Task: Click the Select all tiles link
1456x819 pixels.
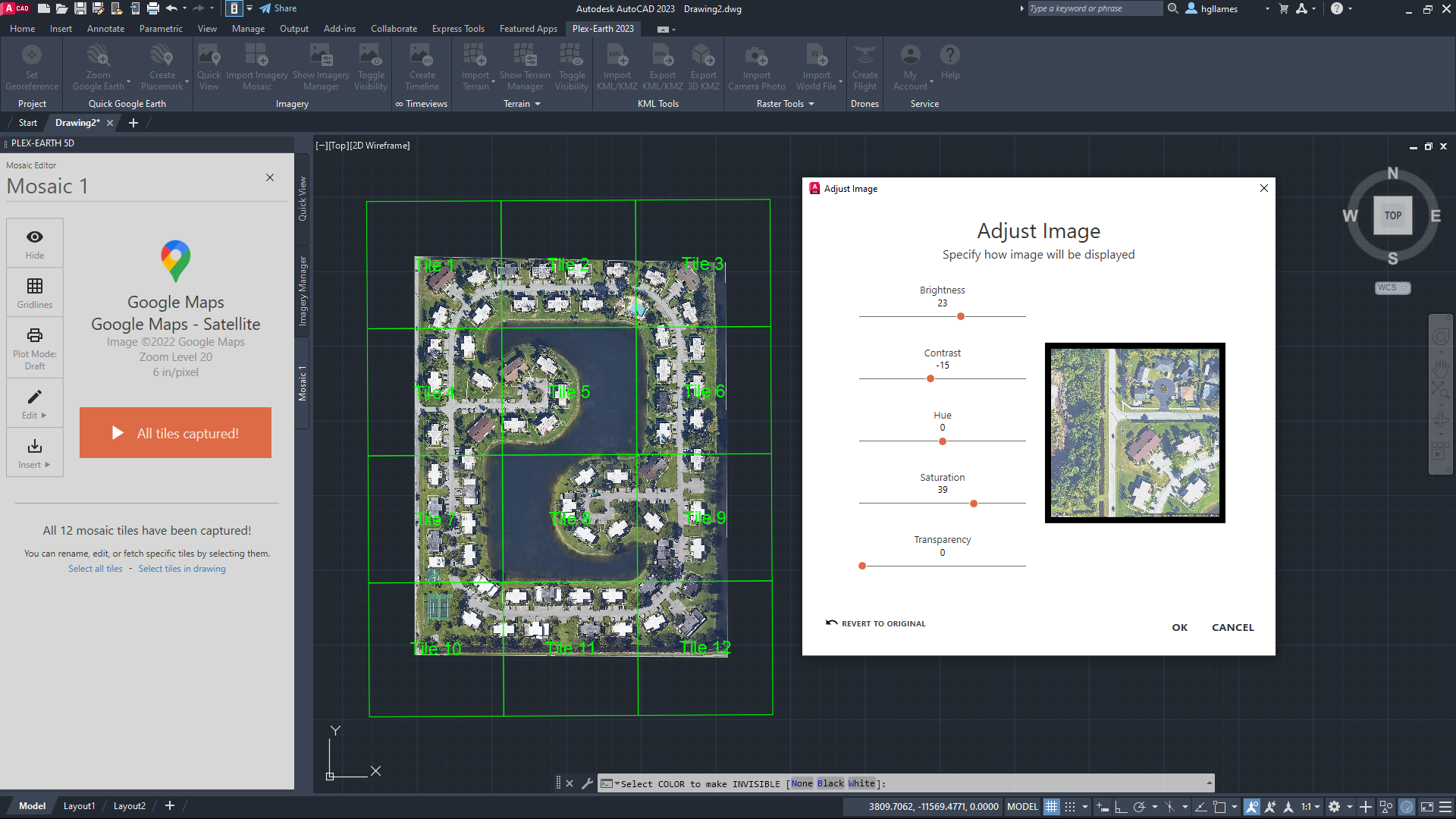Action: [96, 569]
